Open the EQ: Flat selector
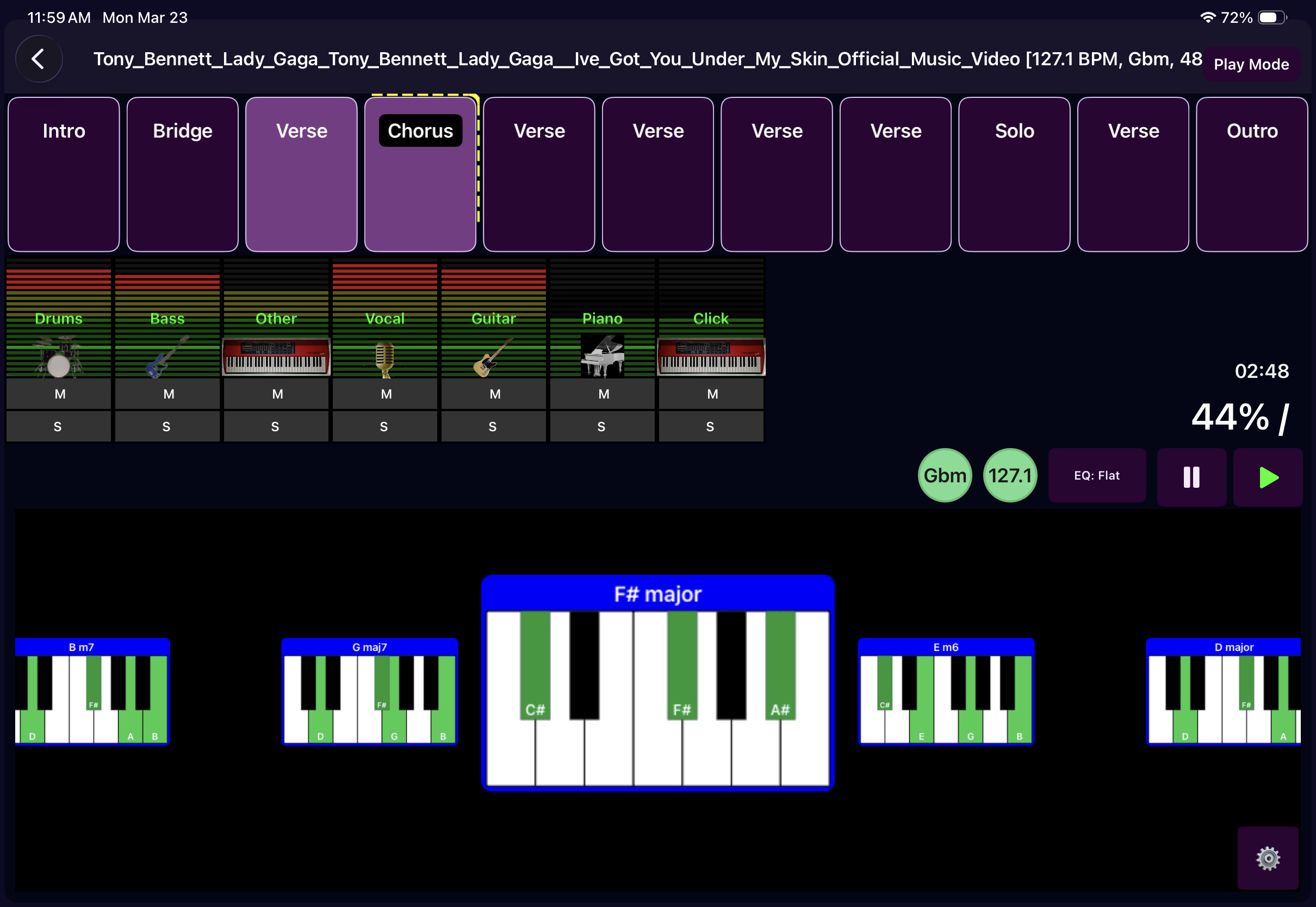This screenshot has height=907, width=1316. click(1097, 475)
